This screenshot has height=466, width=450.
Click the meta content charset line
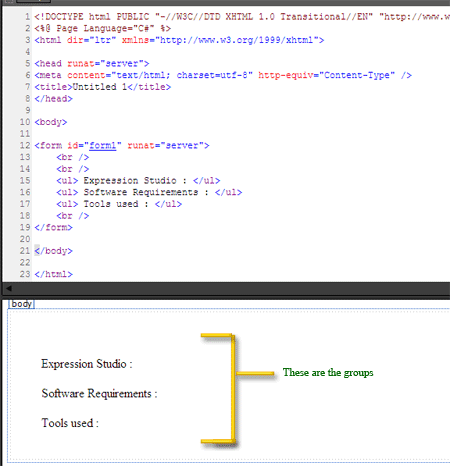[x=223, y=75]
